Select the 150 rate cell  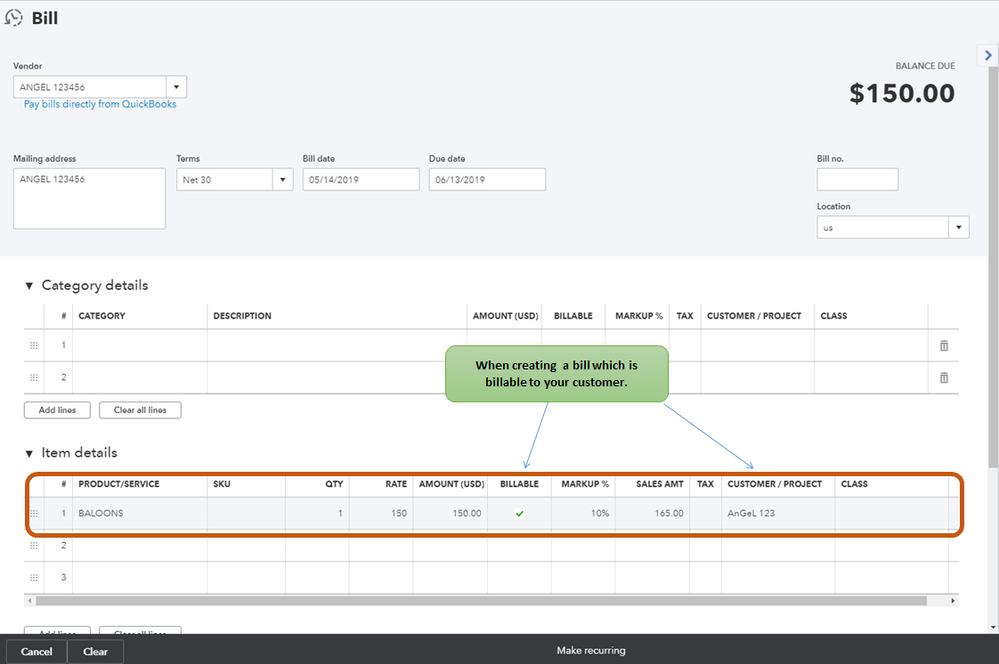coord(381,514)
